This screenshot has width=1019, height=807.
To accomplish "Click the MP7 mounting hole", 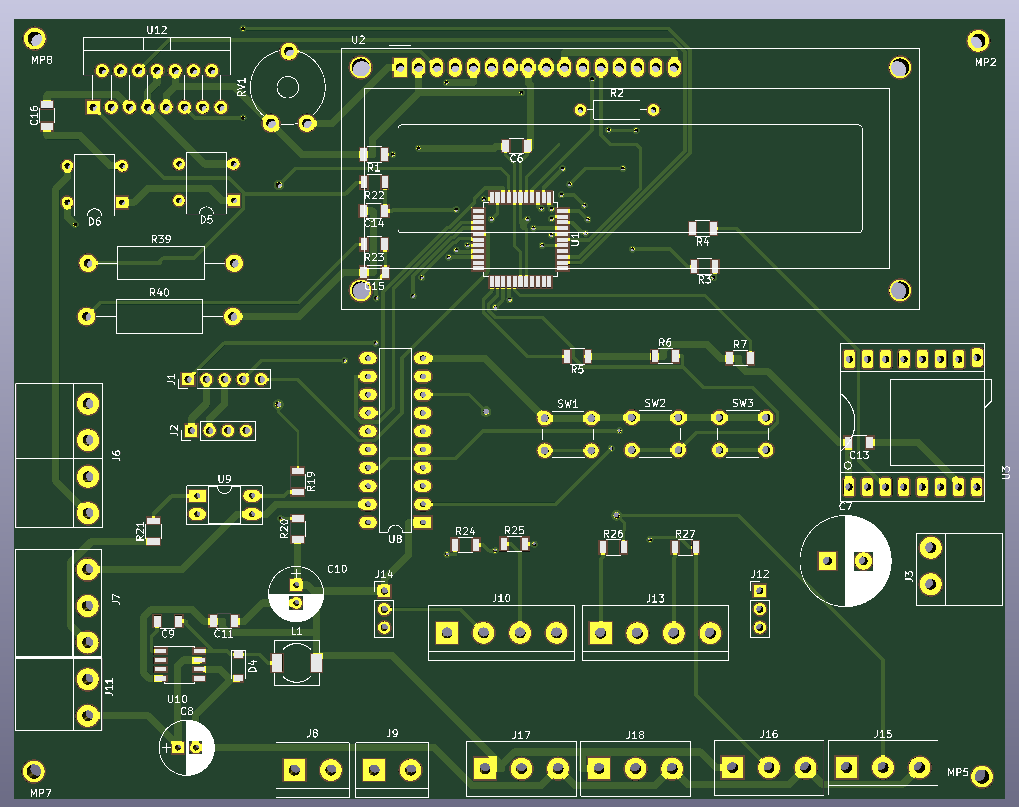I will click(x=34, y=771).
